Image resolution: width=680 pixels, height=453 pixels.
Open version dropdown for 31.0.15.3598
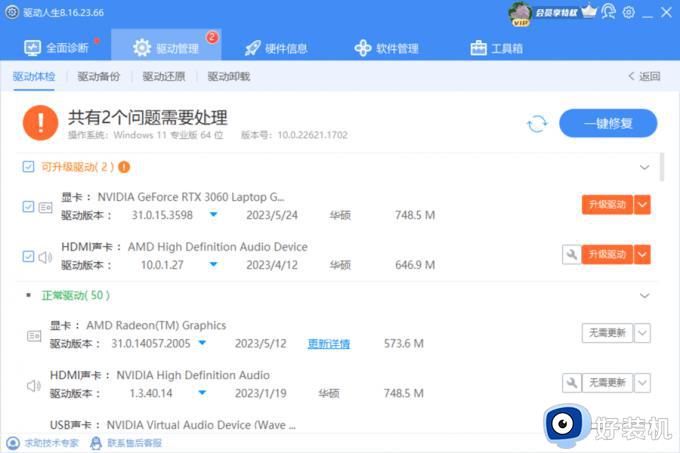pyautogui.click(x=213, y=215)
